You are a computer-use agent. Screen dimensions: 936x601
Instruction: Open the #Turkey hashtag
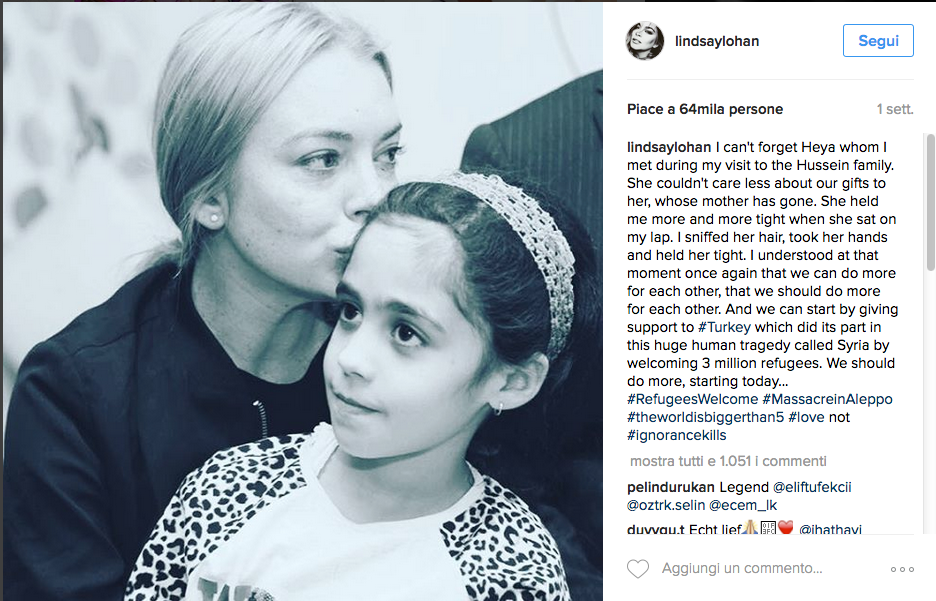point(724,327)
